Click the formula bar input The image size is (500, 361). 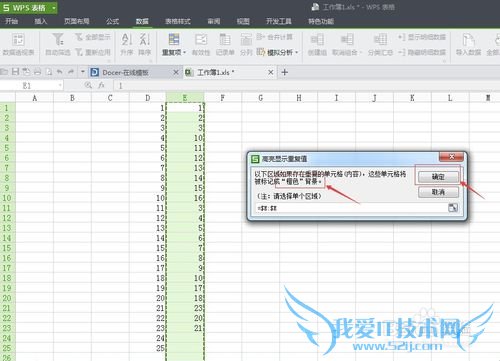307,86
